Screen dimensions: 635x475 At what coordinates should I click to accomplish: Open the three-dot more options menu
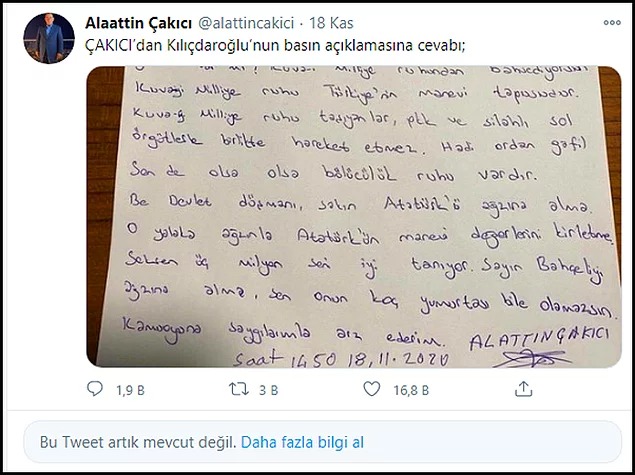612,23
